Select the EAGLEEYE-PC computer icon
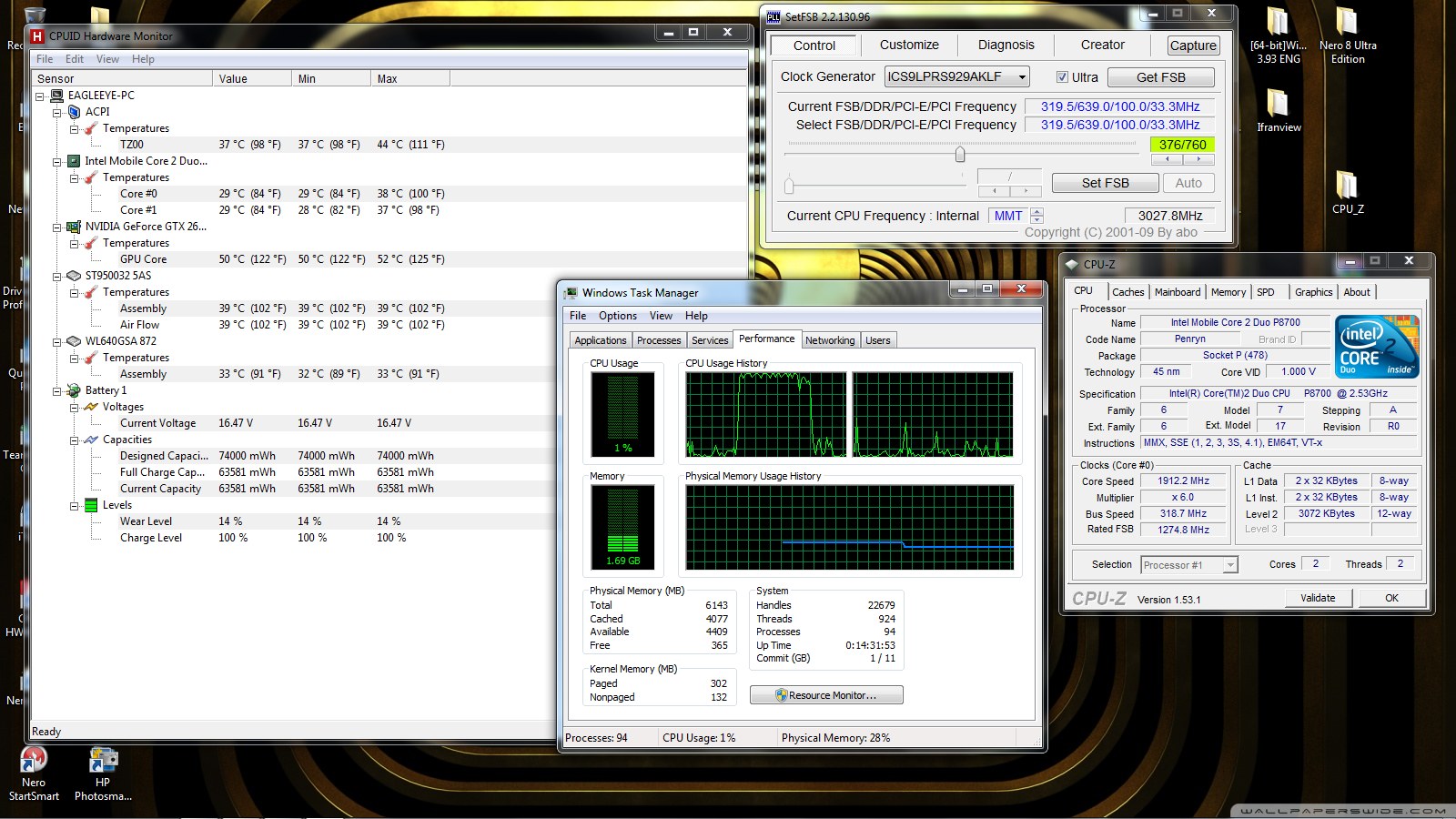The width and height of the screenshot is (1456, 819). coord(56,96)
